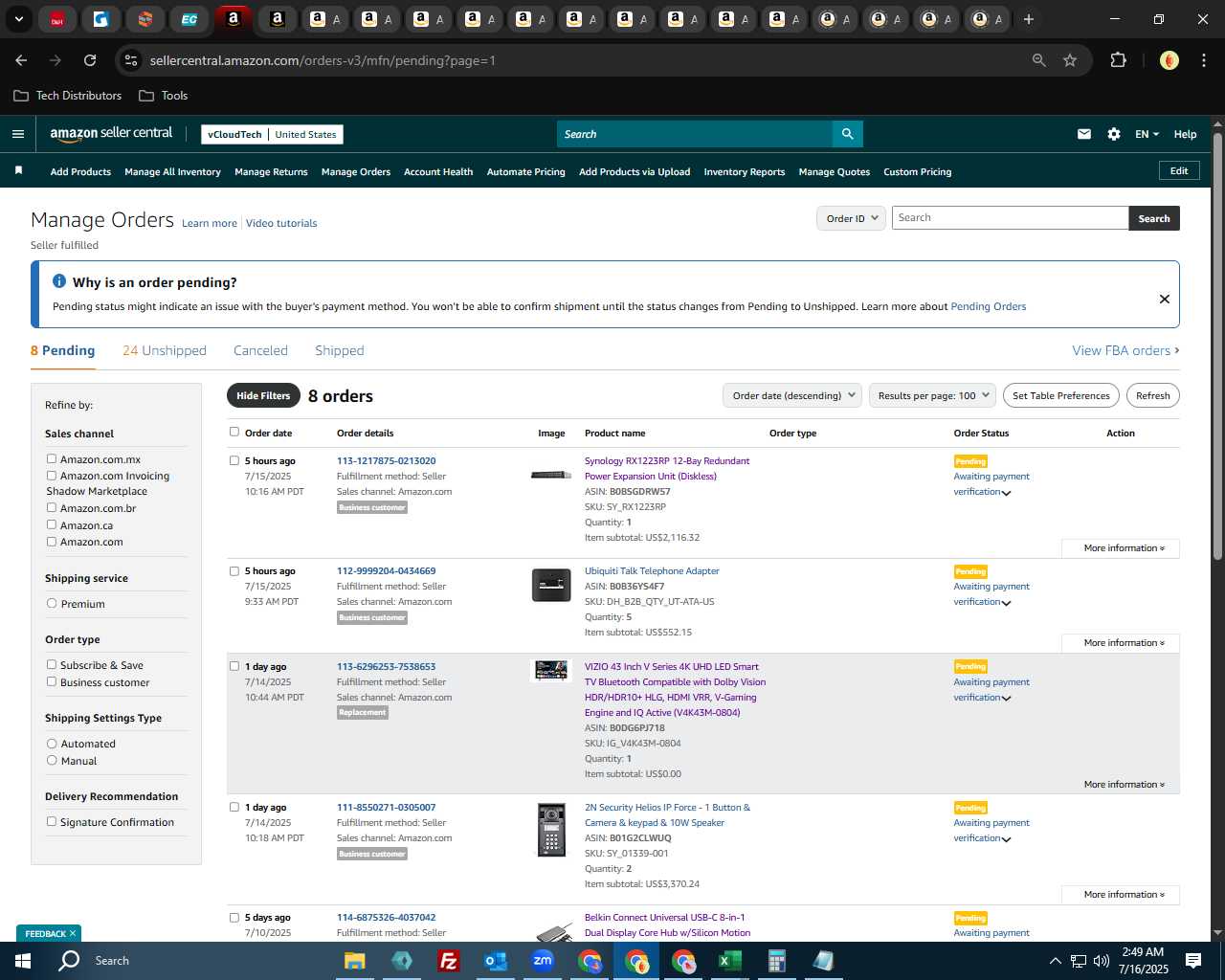Image resolution: width=1225 pixels, height=980 pixels.
Task: Open the Results per page dropdown
Action: (x=932, y=395)
